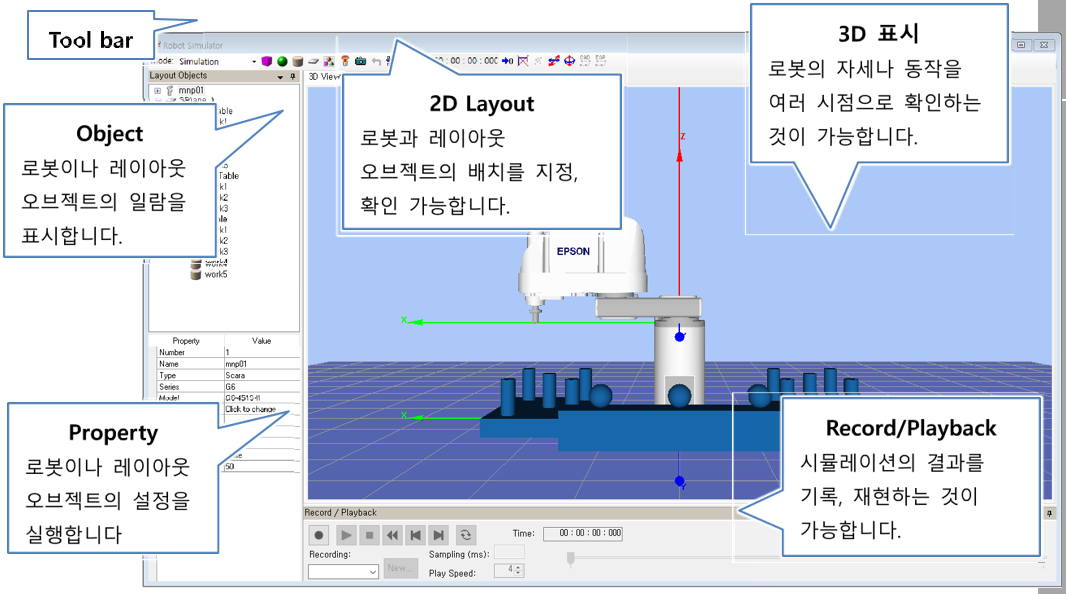Close the Robot Simulator window

click(1045, 45)
